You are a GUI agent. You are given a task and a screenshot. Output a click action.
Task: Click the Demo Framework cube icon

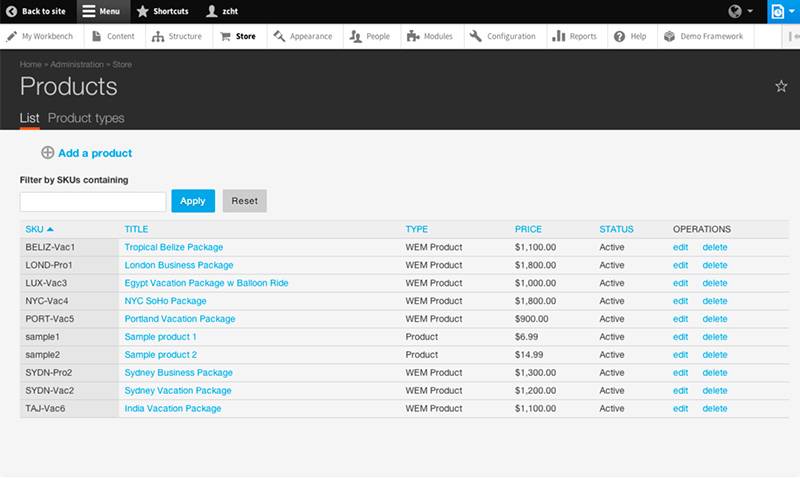[x=669, y=36]
